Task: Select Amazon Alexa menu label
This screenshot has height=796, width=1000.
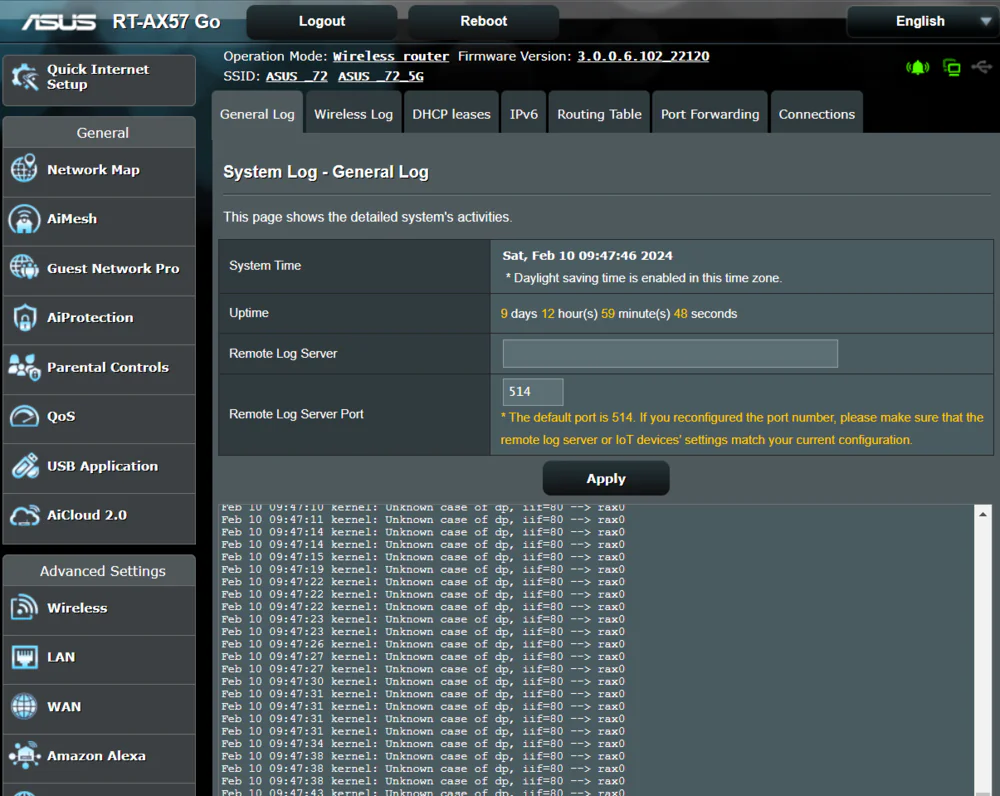Action: (x=96, y=756)
